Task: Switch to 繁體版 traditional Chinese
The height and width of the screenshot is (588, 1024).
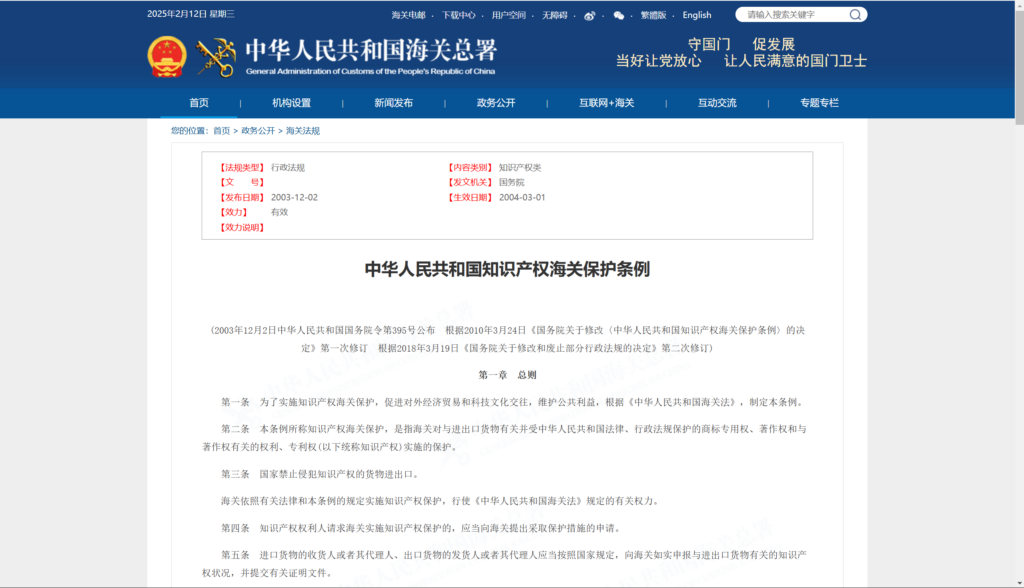Action: 653,16
